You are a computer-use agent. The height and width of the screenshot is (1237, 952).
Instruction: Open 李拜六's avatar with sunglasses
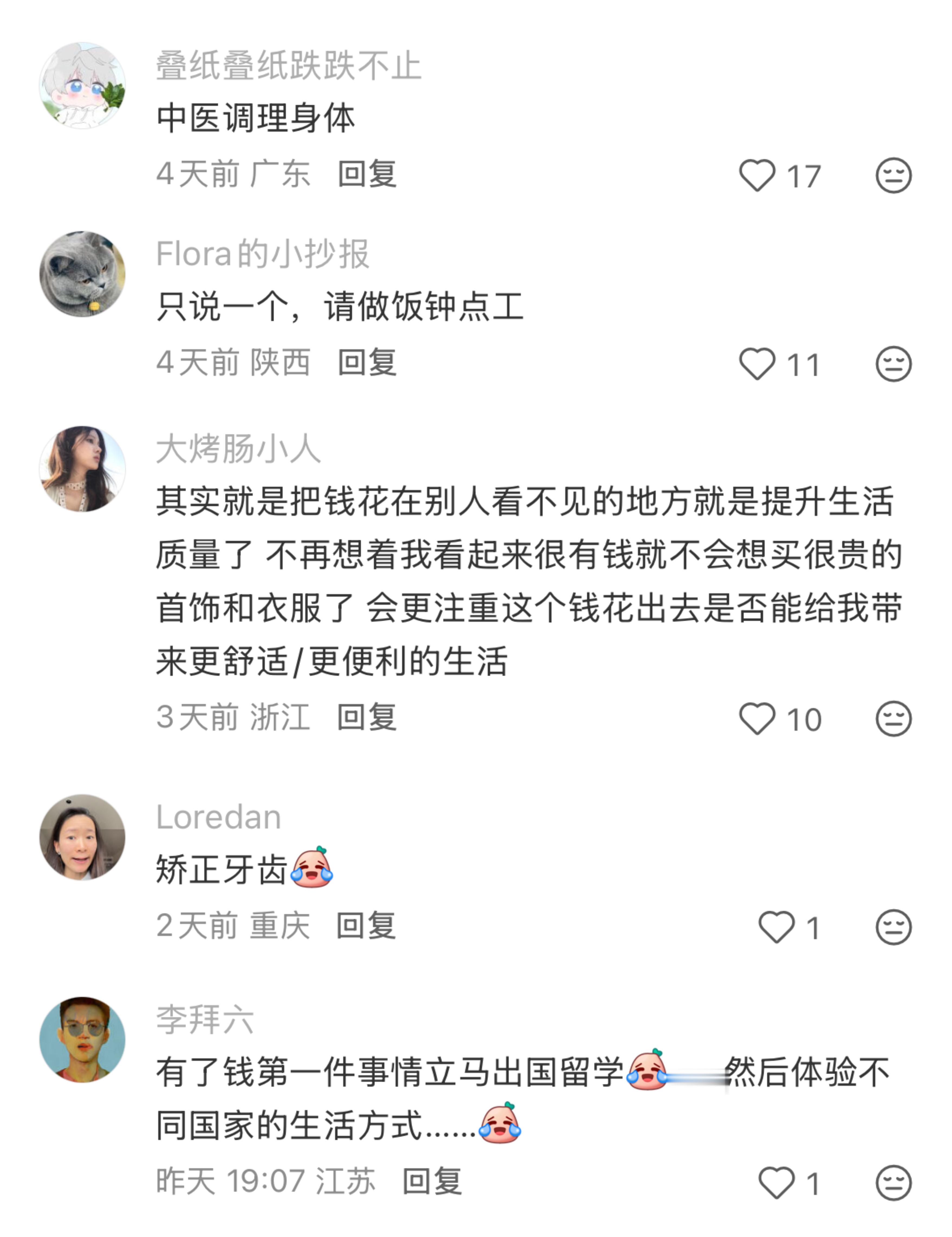82,1040
